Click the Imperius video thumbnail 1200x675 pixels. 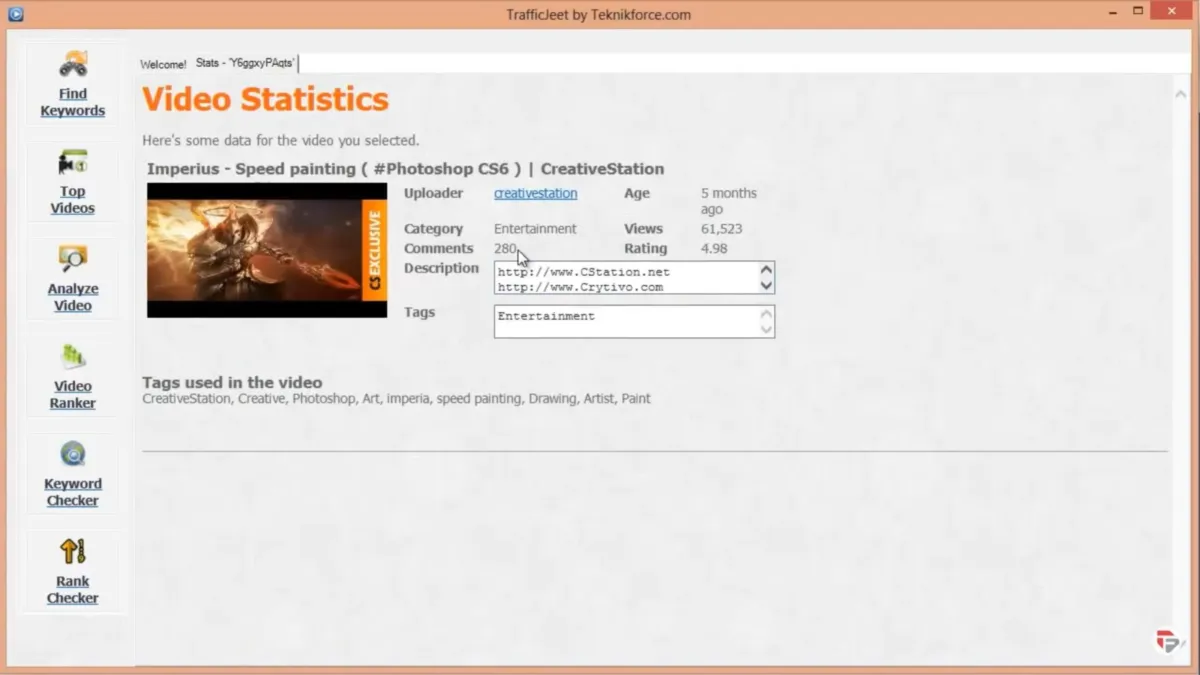pyautogui.click(x=267, y=250)
